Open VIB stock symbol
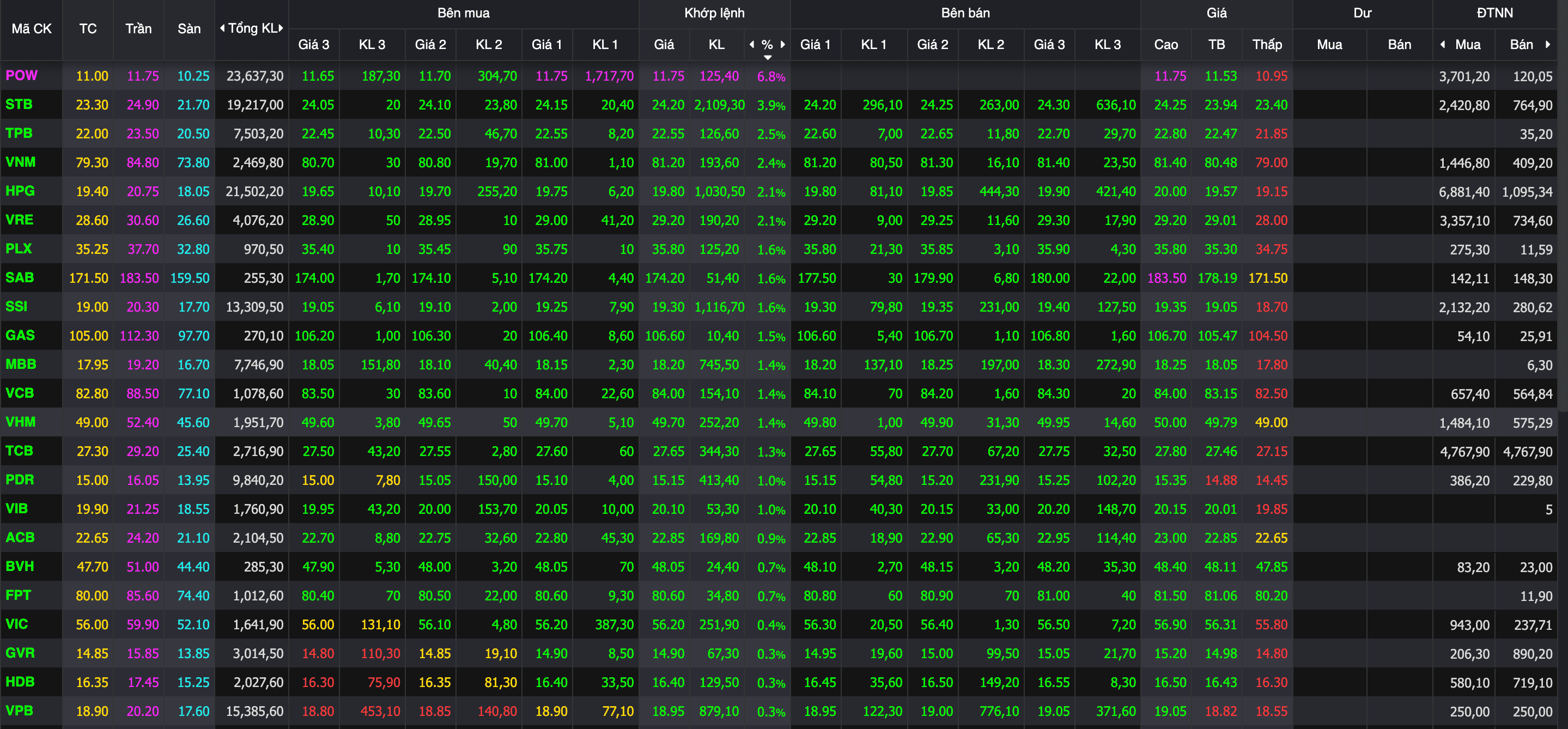The height and width of the screenshot is (729, 1568). [16, 508]
